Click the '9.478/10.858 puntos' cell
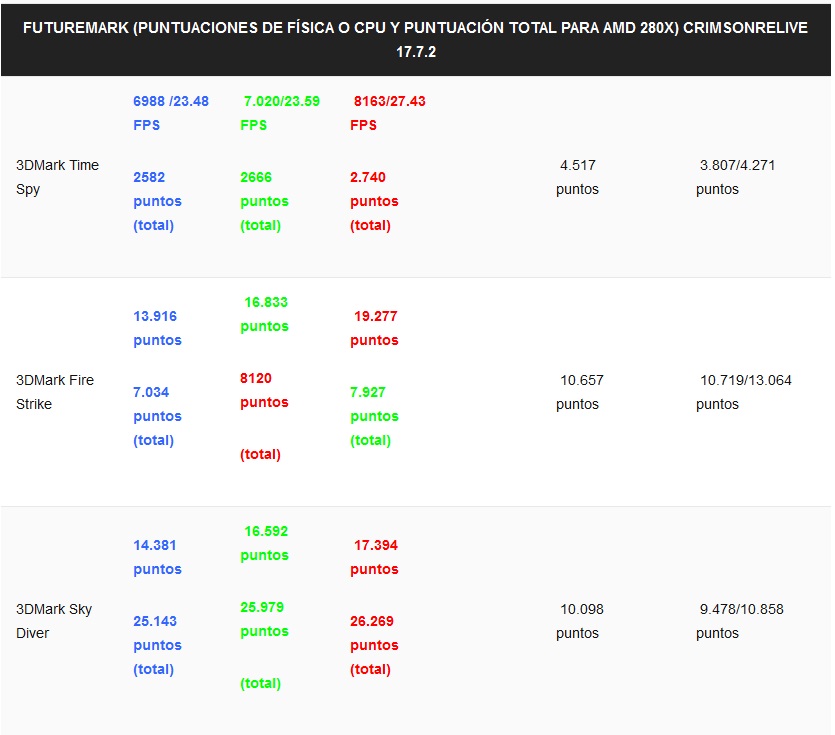Image resolution: width=835 pixels, height=735 pixels. click(x=740, y=621)
